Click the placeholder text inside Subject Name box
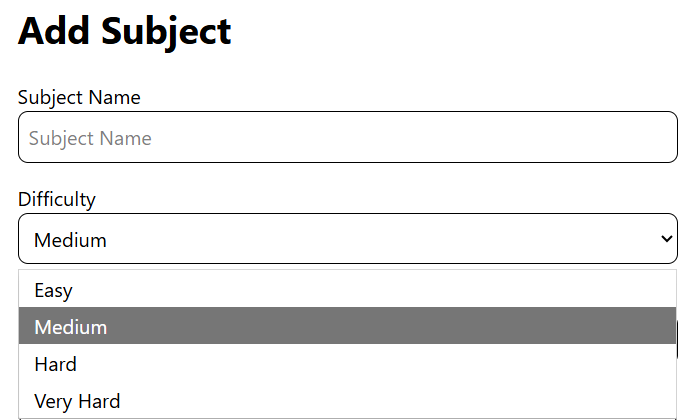The height and width of the screenshot is (420, 686). coord(90,138)
